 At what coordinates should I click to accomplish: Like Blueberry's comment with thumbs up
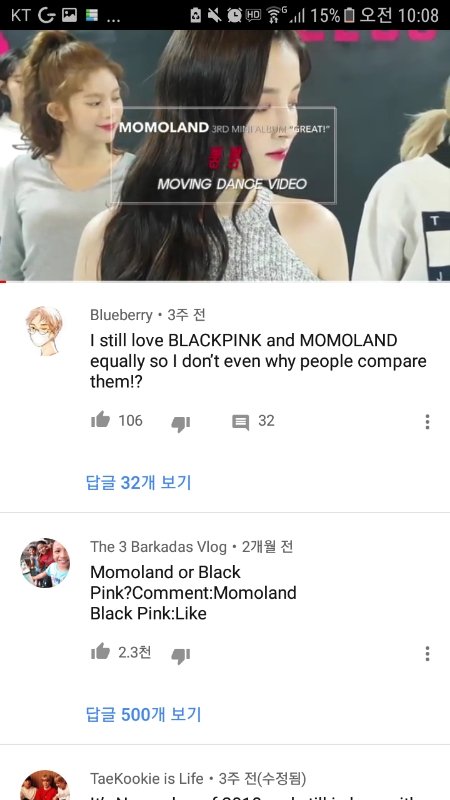(101, 420)
